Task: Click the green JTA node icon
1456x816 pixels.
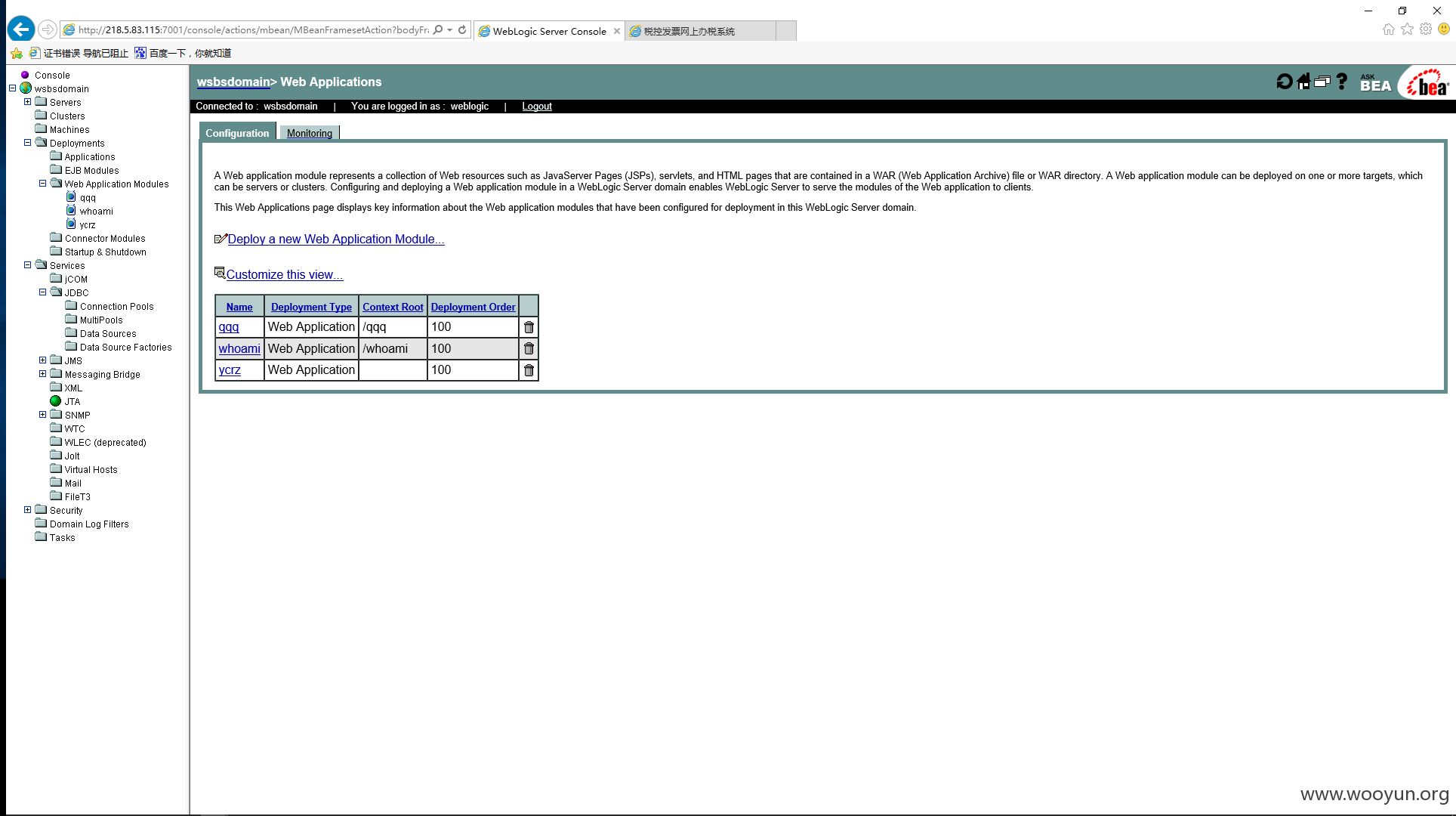Action: point(55,401)
